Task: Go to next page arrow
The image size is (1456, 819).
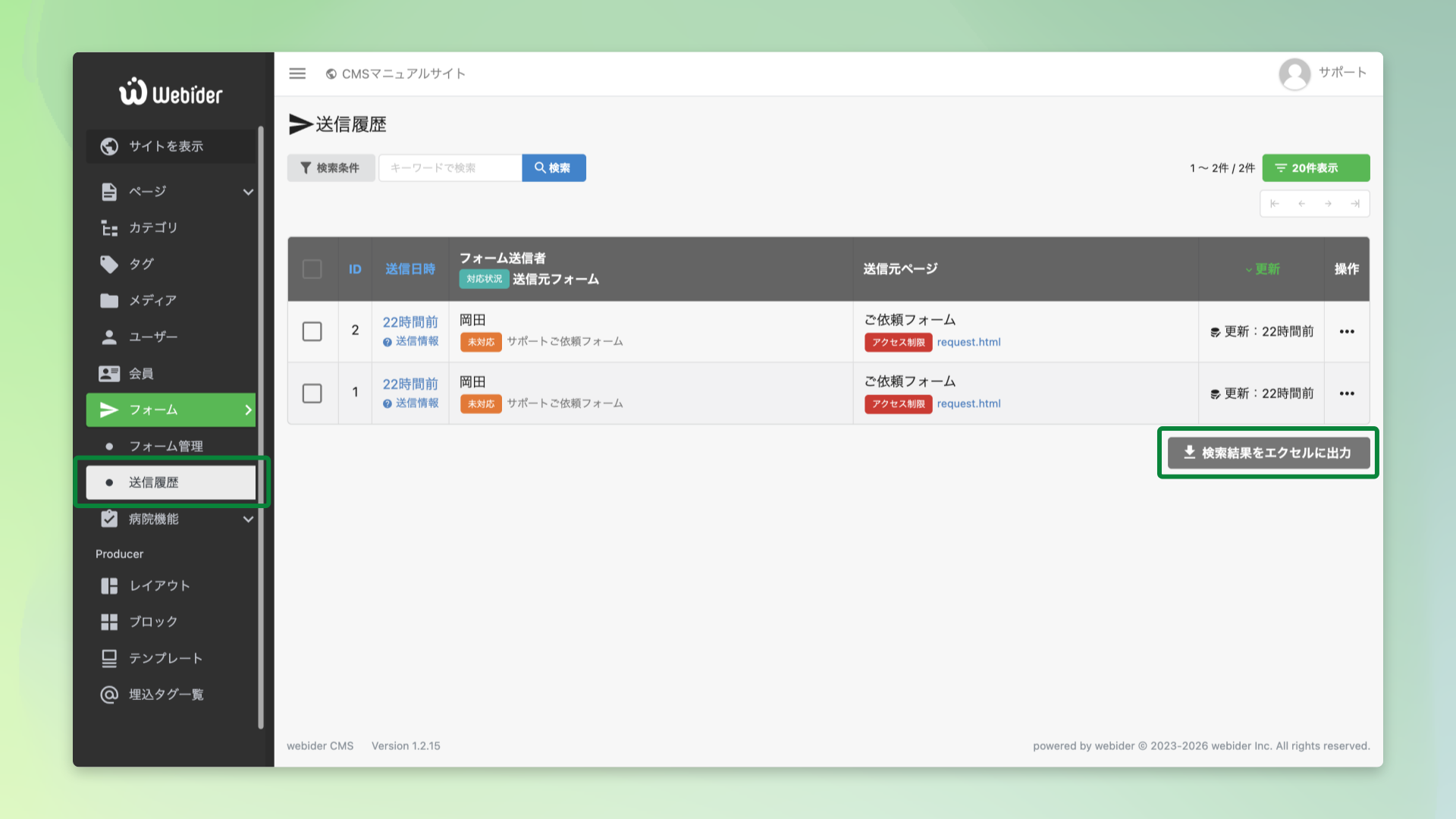Action: coord(1328,203)
